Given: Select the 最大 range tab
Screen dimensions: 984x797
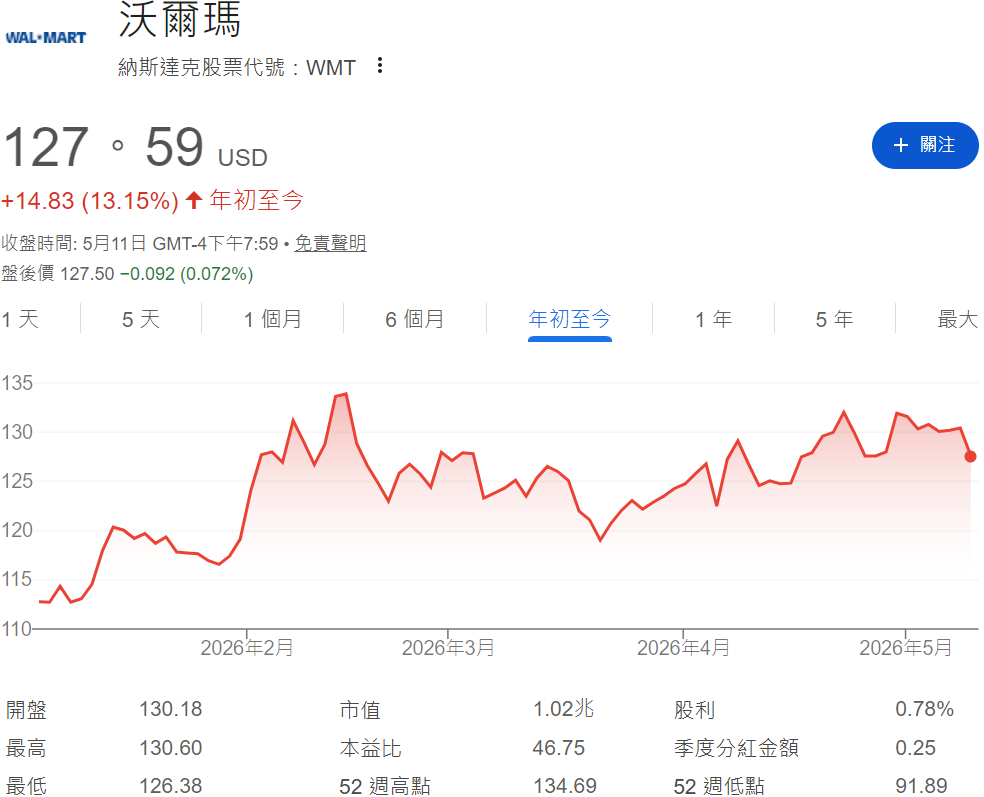Looking at the screenshot, I should (958, 319).
